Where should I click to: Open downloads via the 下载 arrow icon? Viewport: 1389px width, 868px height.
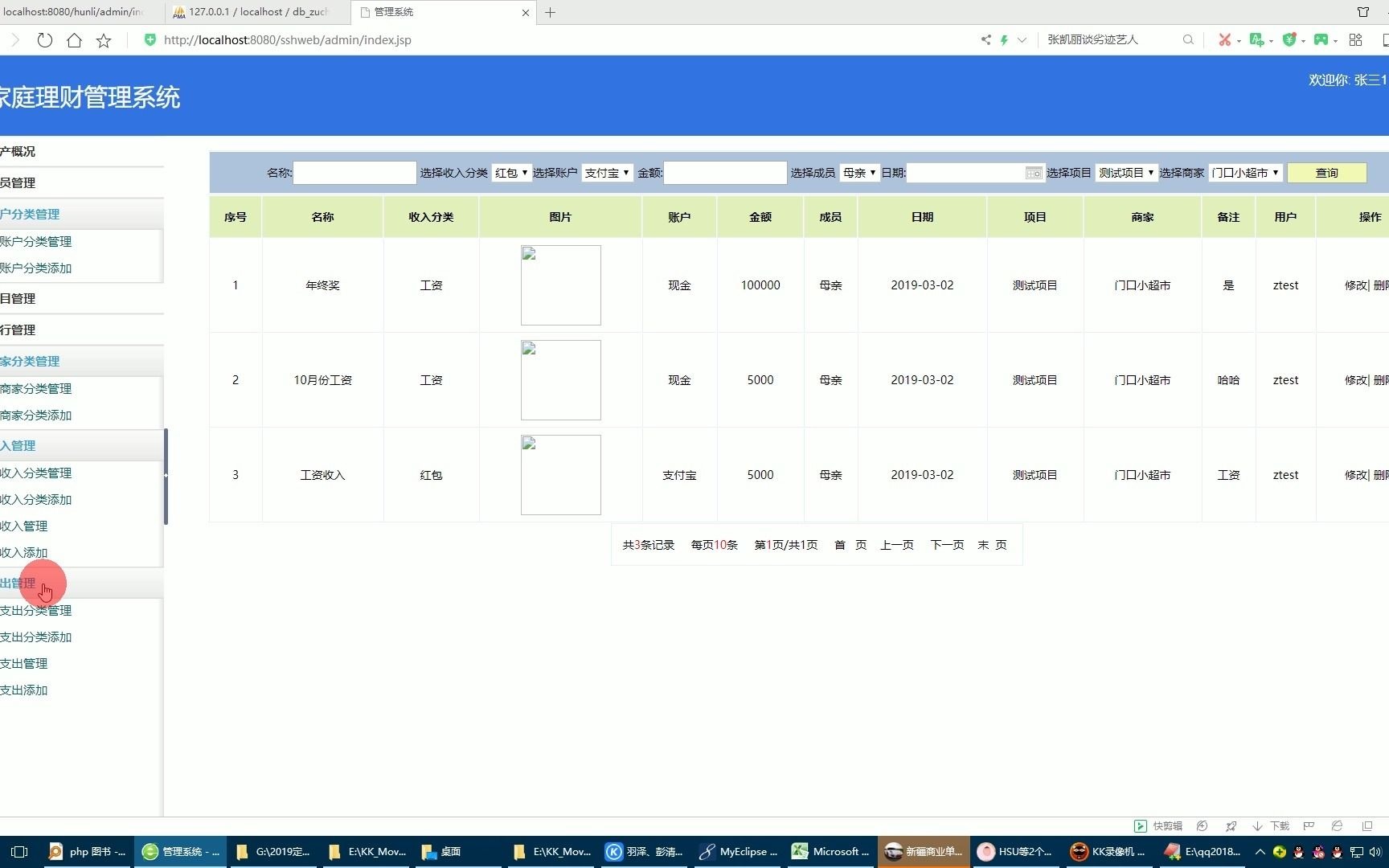click(1257, 826)
